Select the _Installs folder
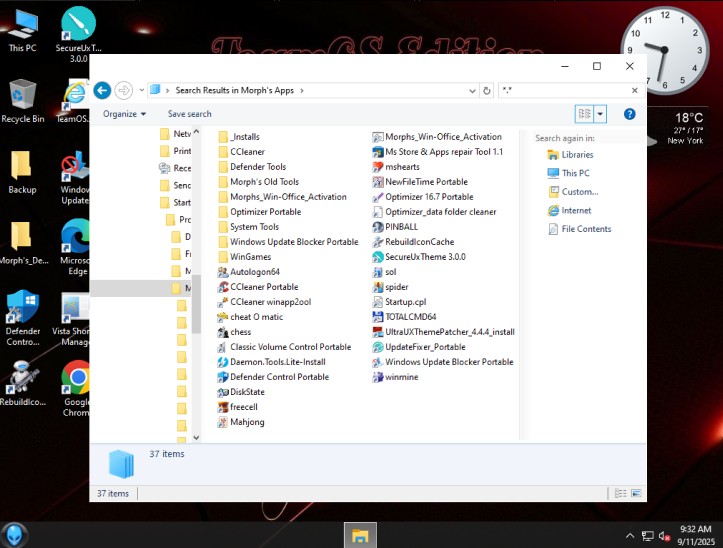 239,137
